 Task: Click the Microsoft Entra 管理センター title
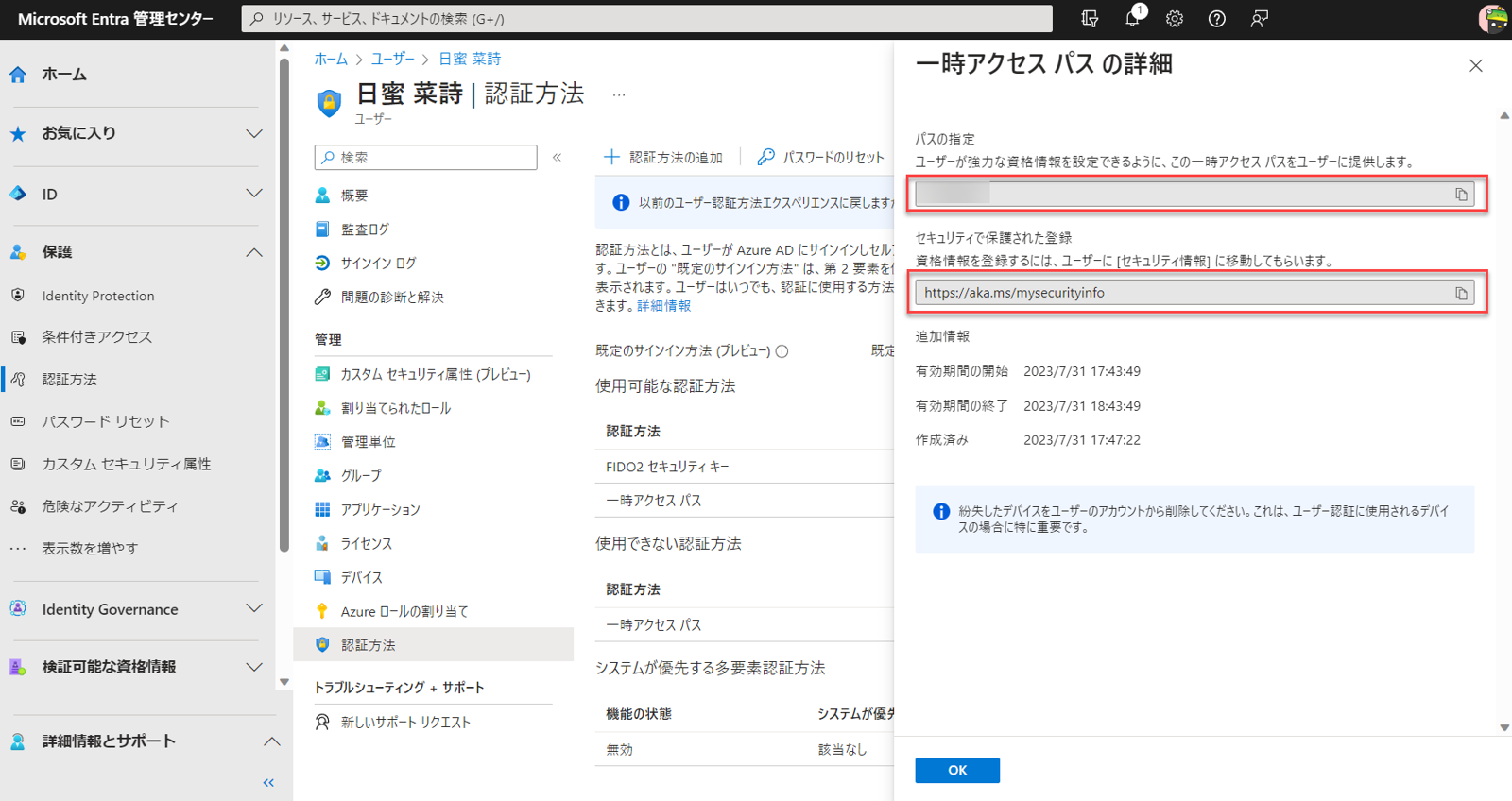[115, 19]
